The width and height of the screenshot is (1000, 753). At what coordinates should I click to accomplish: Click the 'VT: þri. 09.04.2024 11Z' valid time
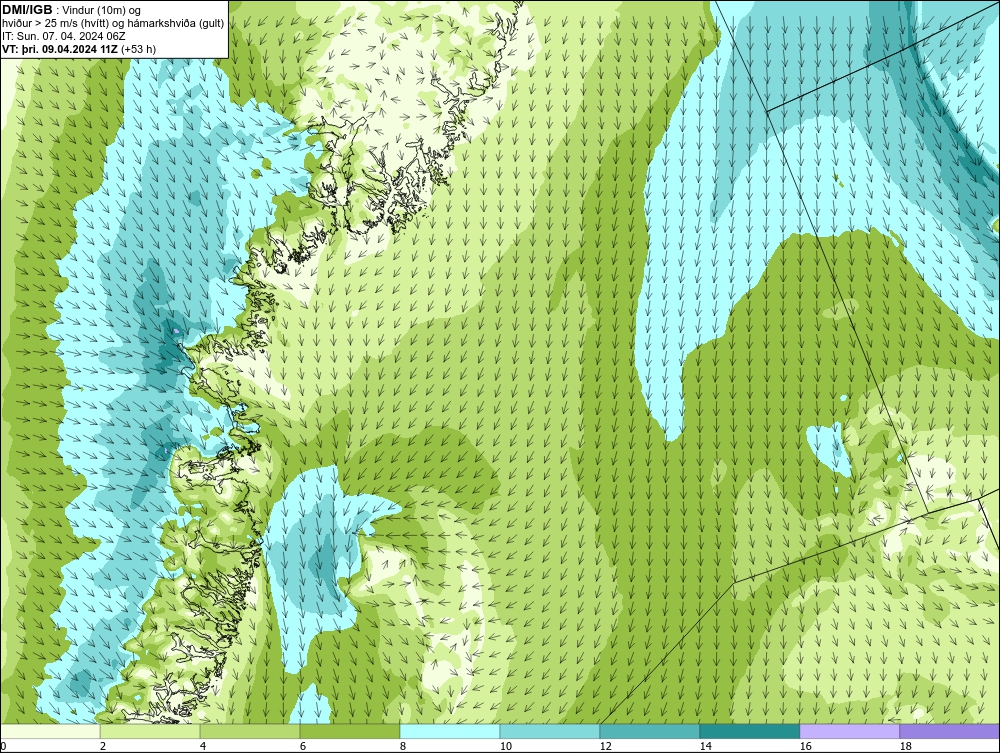[x=61, y=49]
